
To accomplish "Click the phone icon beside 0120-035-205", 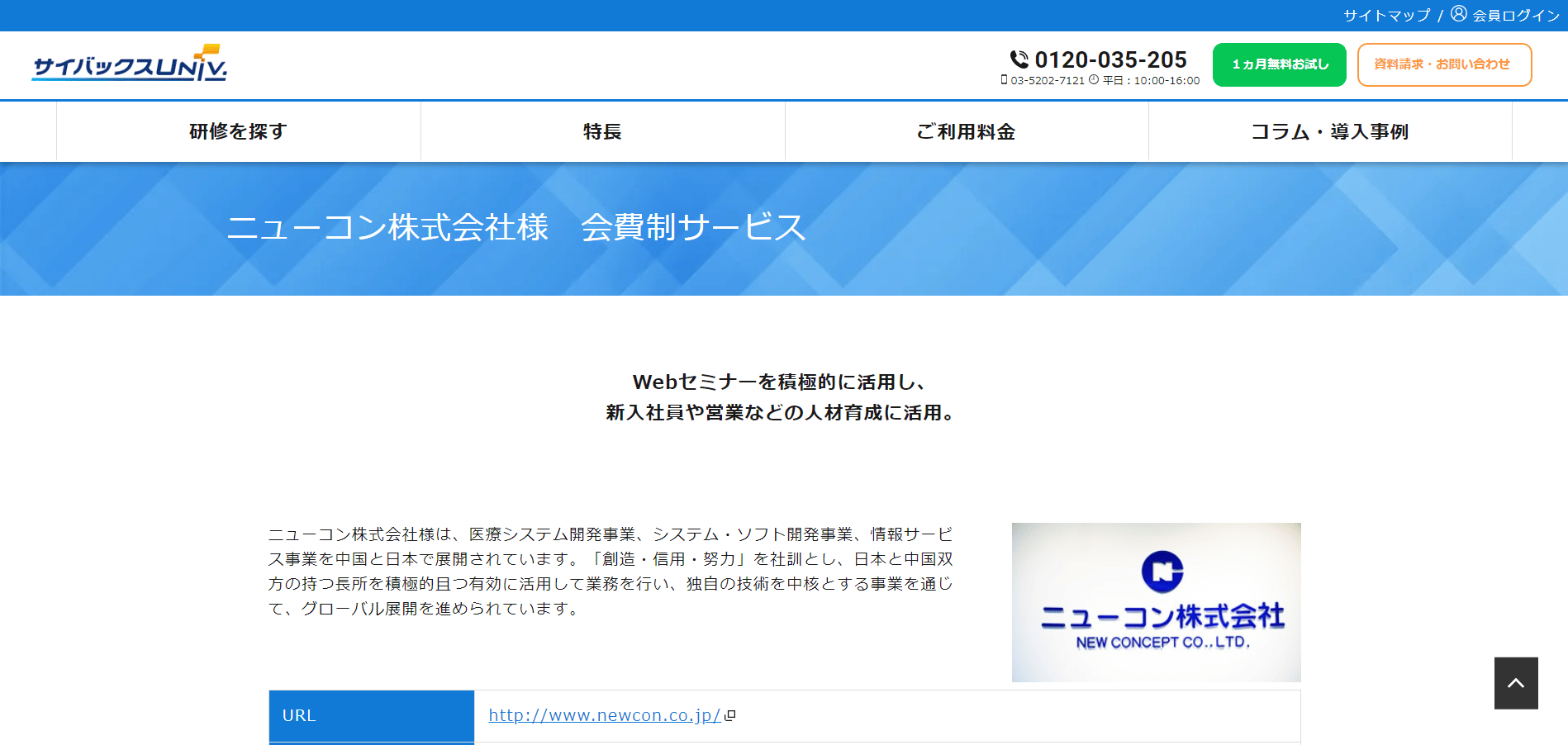I will 1019,59.
